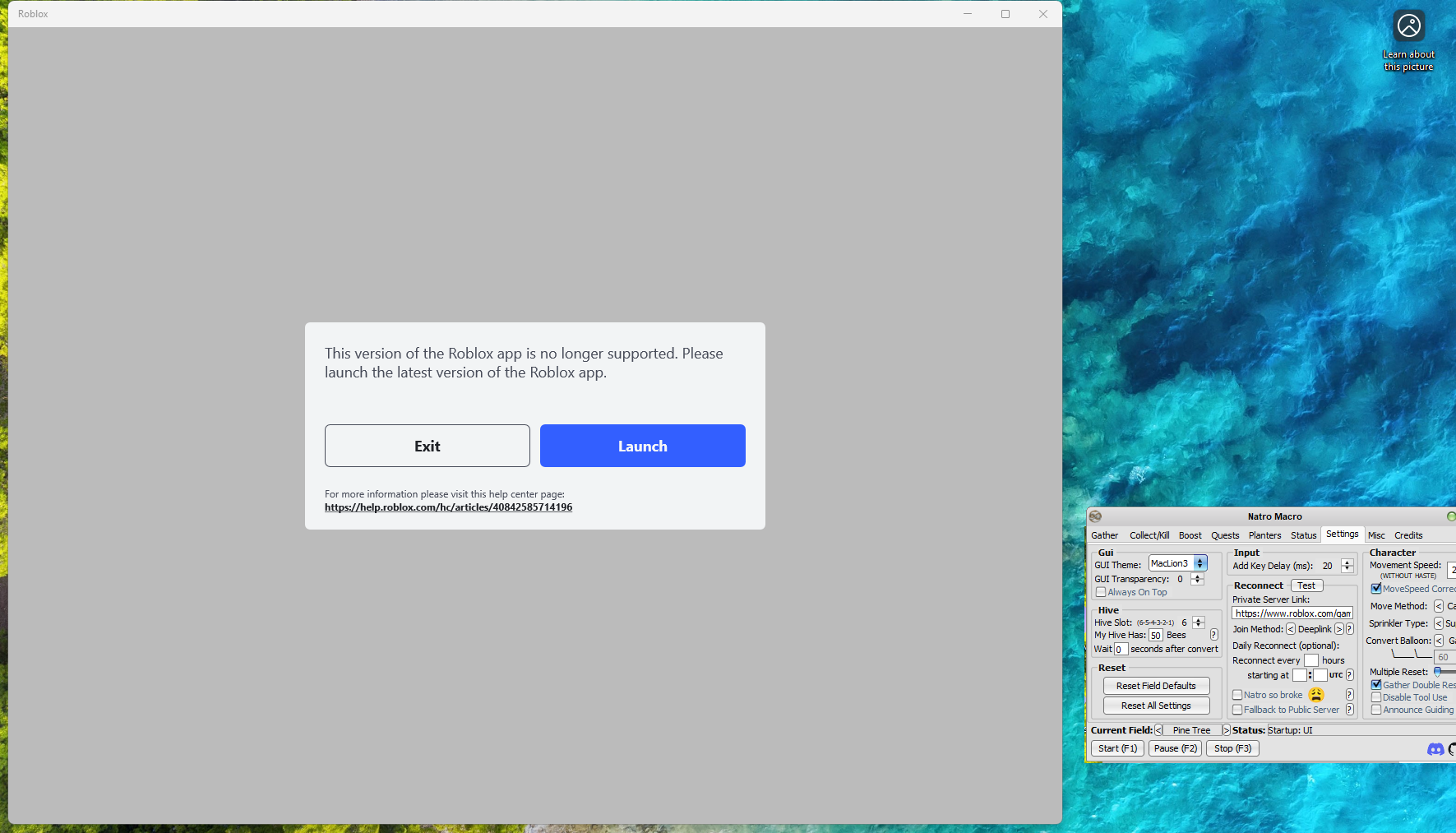Screen dimensions: 1456x833
Task: Uncheck Gather Double Reset
Action: coord(1376,685)
